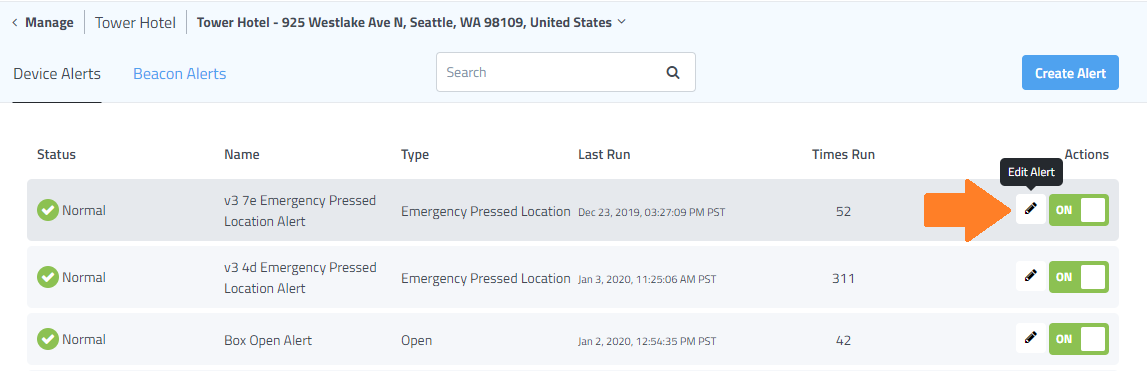
Task: Edit the v3 7e Emergency Pressed alert
Action: click(1031, 209)
